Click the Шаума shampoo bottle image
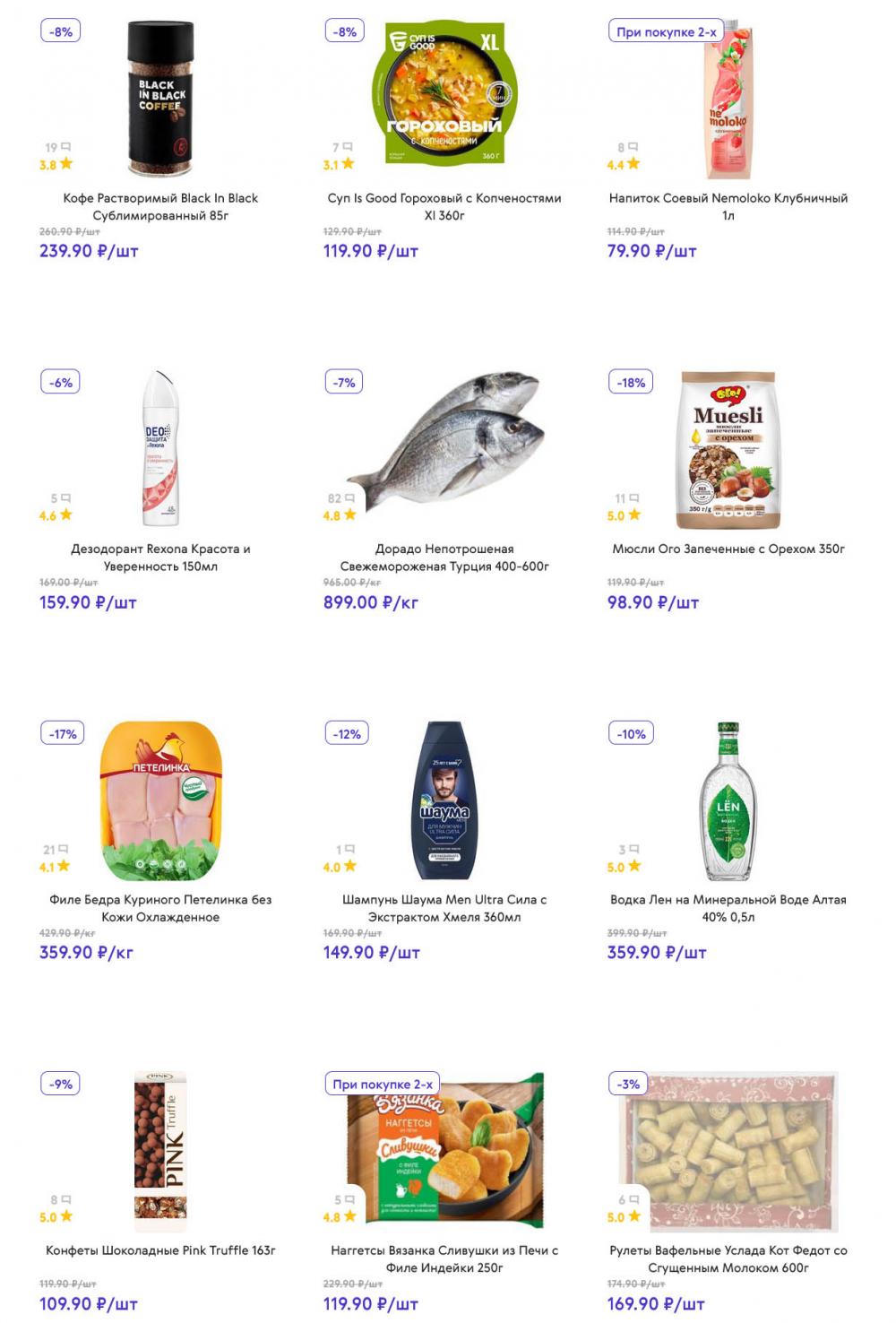Screen dimensions: 896x1323 pos(444,800)
